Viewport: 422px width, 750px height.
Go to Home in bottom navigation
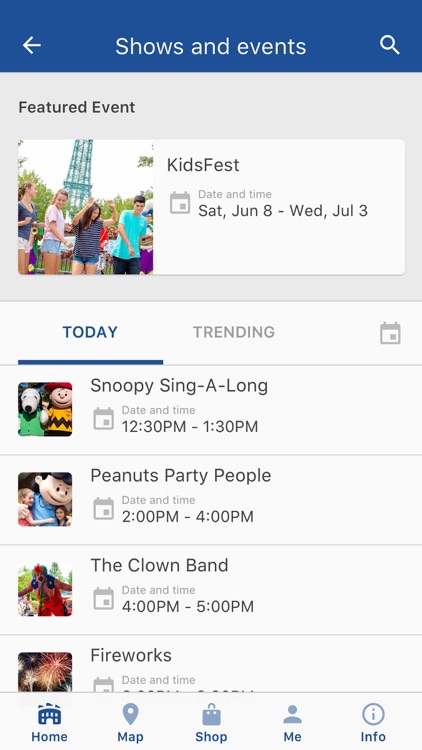(49, 722)
